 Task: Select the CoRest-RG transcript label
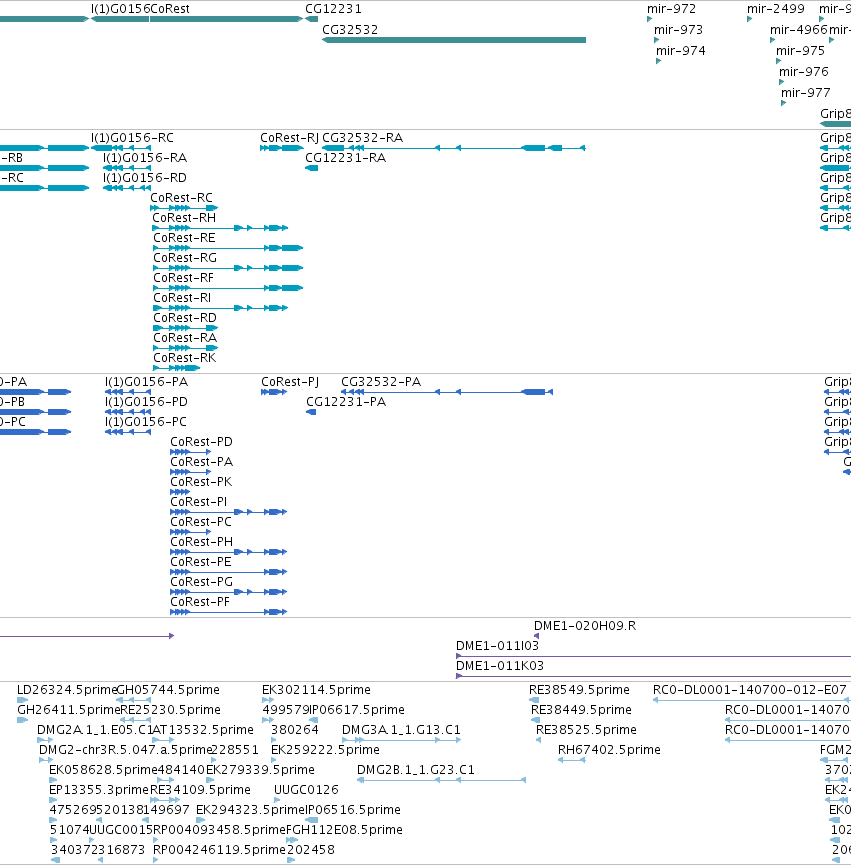pyautogui.click(x=185, y=258)
